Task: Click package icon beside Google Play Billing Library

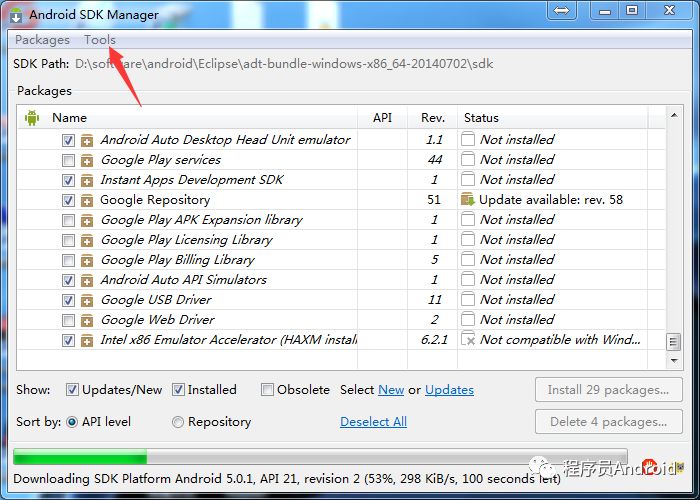Action: point(87,261)
